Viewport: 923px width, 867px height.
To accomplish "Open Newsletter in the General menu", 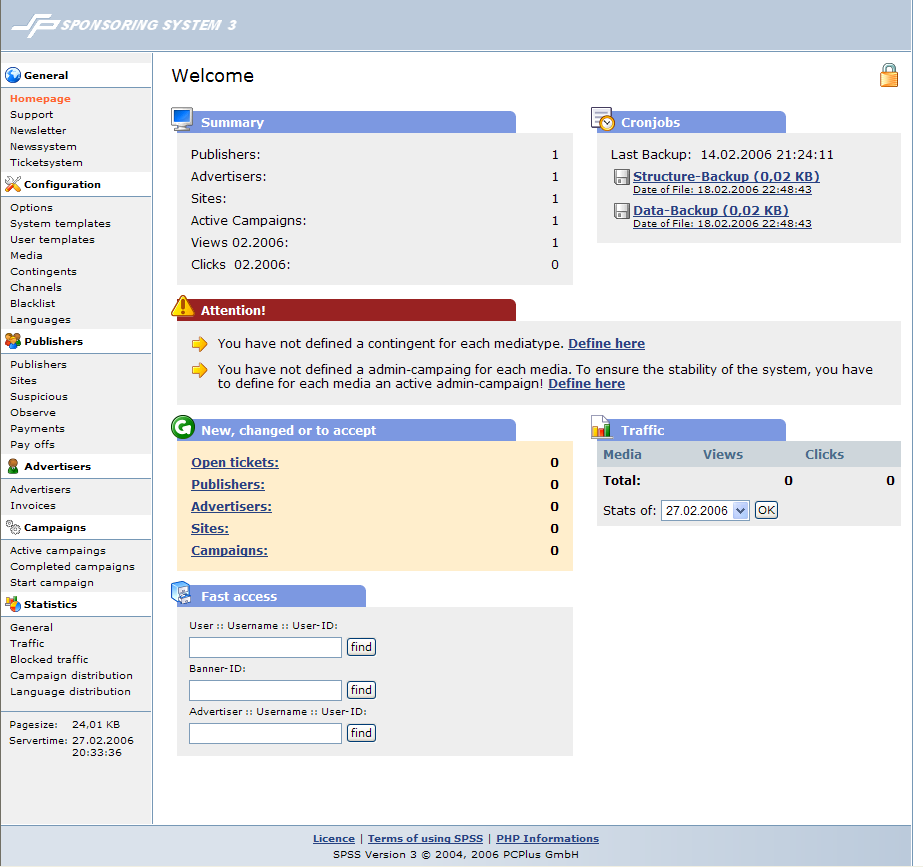I will point(38,131).
